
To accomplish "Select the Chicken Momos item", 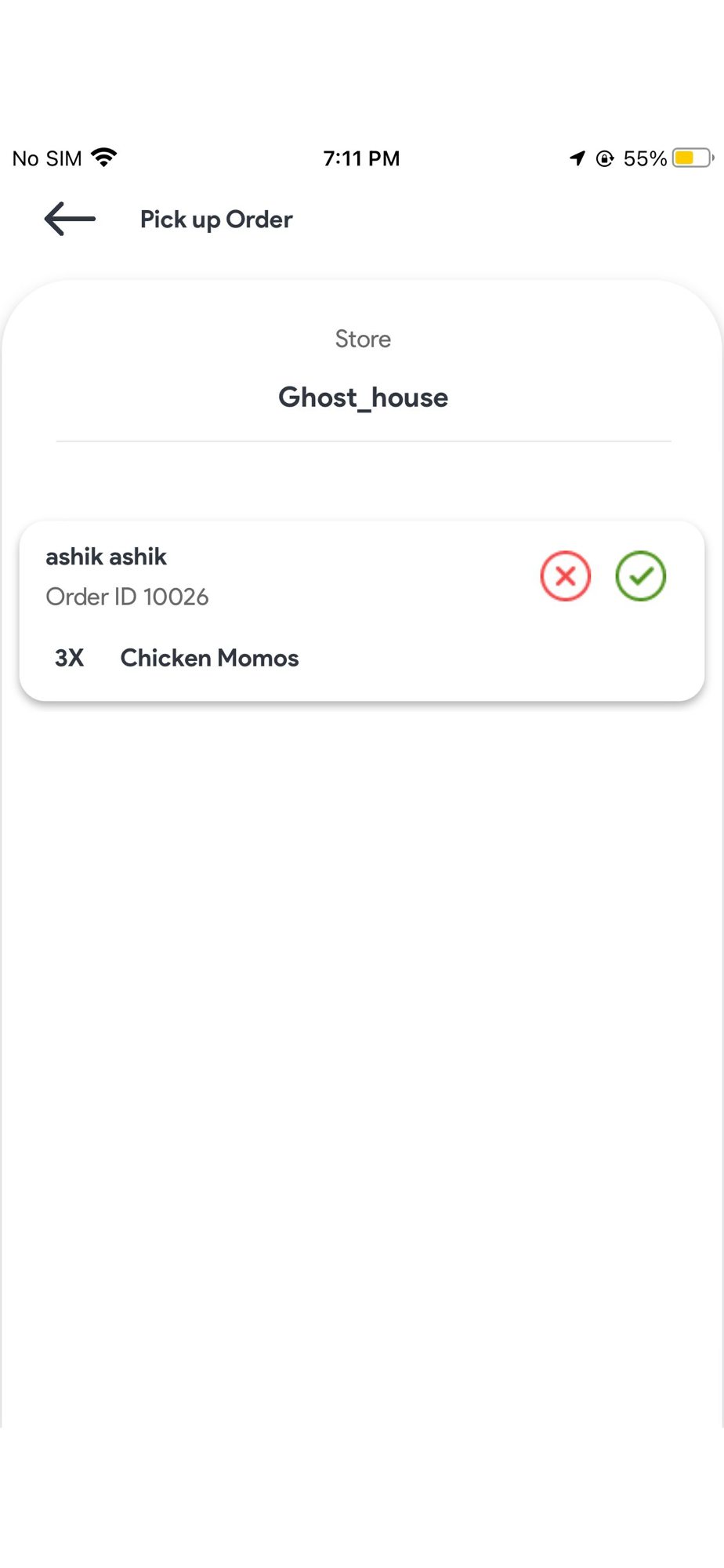I will click(209, 658).
